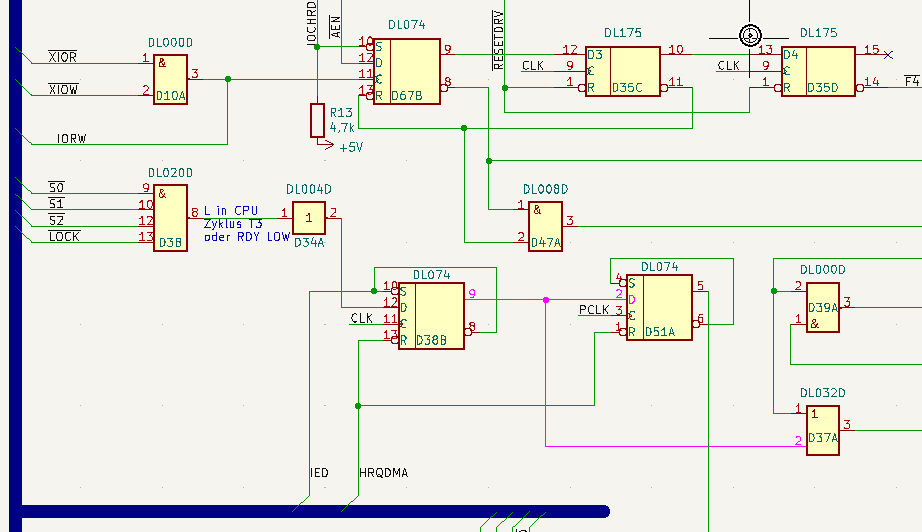Click the 4,7k resistor value text
The height and width of the screenshot is (532, 922).
coord(342,127)
